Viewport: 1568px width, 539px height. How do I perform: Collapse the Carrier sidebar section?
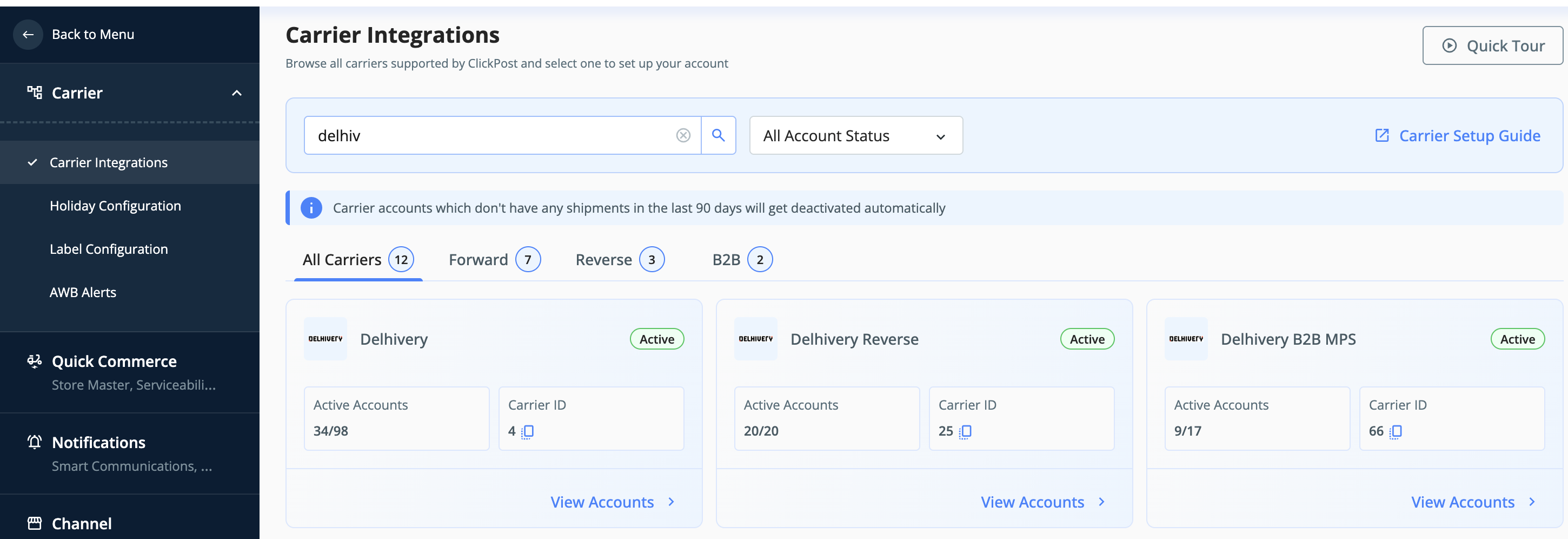point(237,93)
